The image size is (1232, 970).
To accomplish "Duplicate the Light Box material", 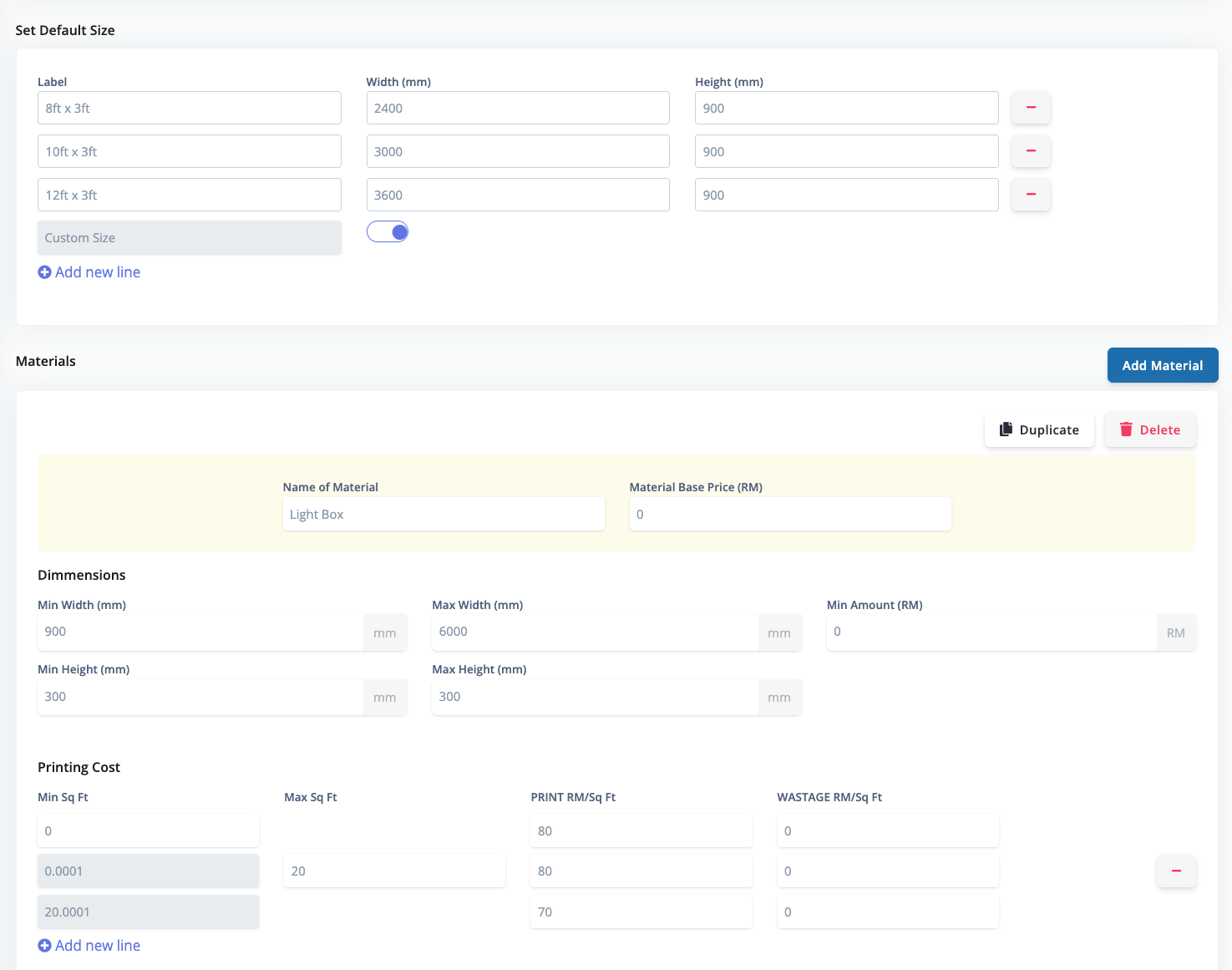I will (x=1039, y=429).
